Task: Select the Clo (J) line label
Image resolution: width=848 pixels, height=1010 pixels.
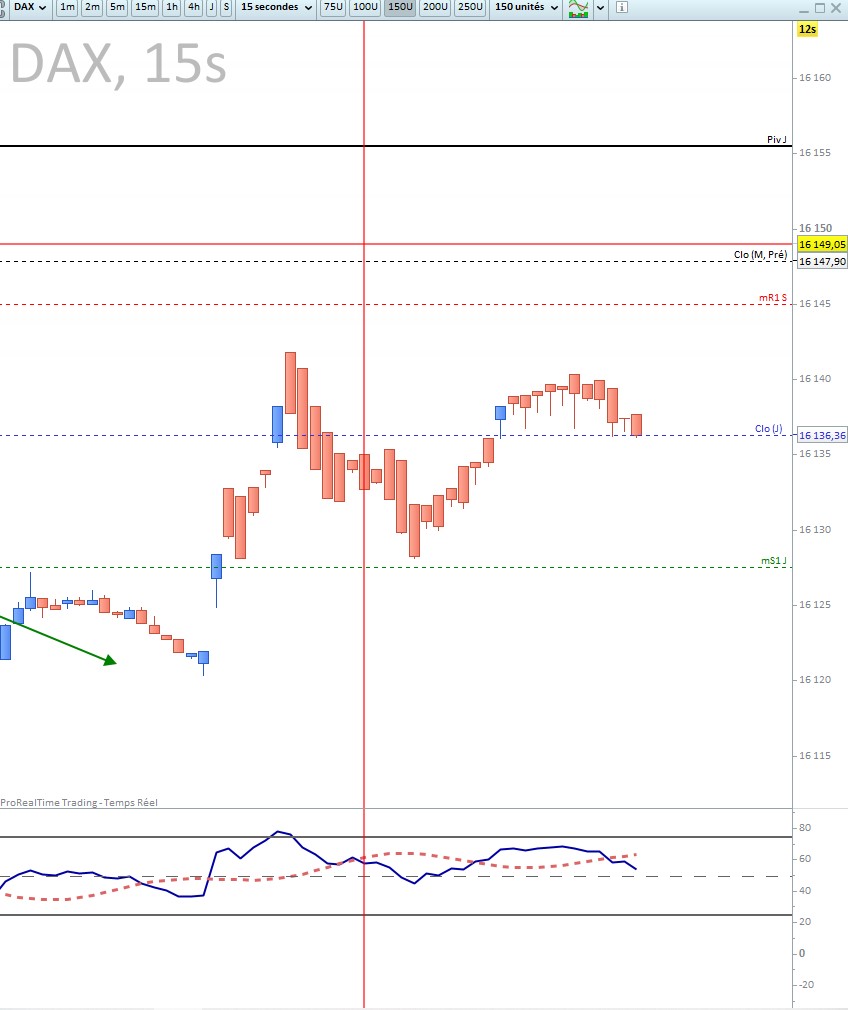Action: [x=769, y=428]
